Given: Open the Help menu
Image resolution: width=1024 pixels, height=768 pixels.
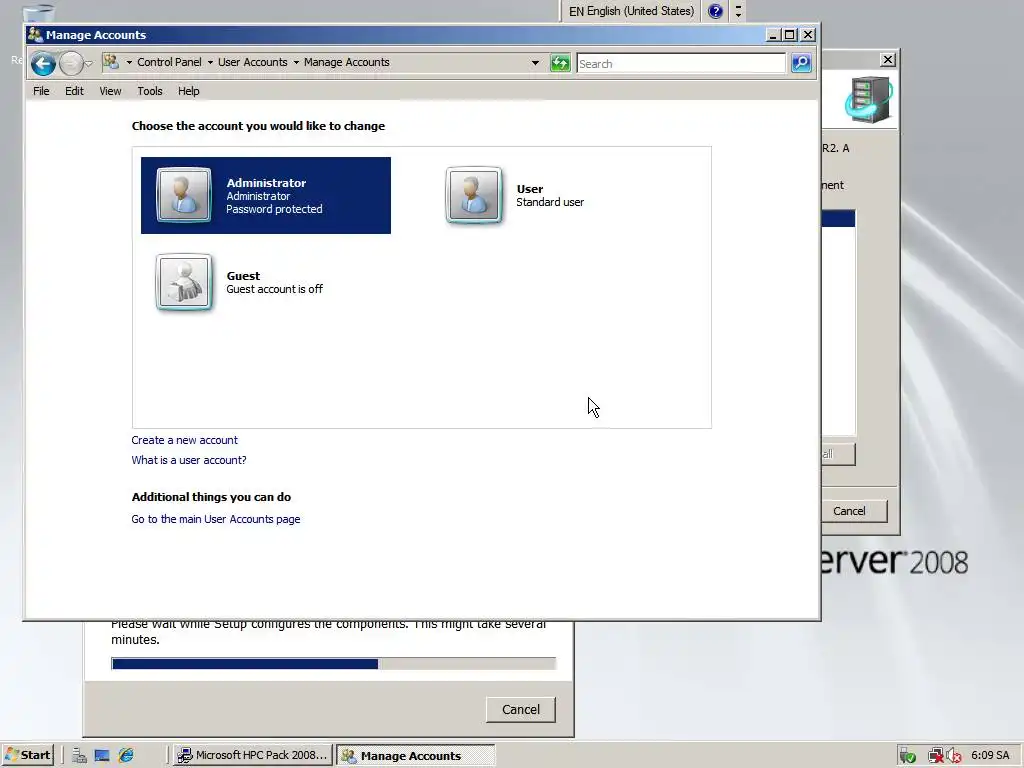Looking at the screenshot, I should [189, 91].
